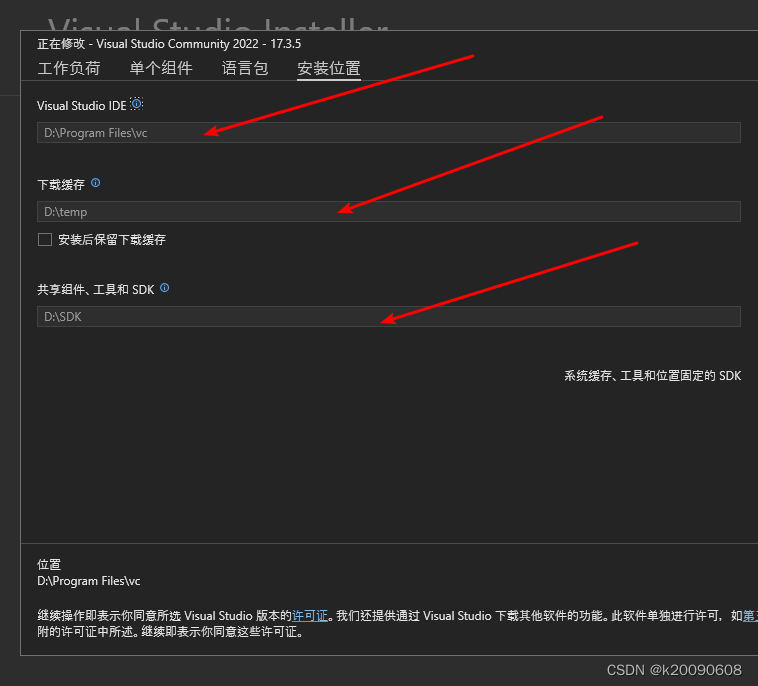Viewport: 758px width, 686px height.
Task: Click the 正在修改 Visual Studio Community 2022 title
Action: tap(169, 44)
